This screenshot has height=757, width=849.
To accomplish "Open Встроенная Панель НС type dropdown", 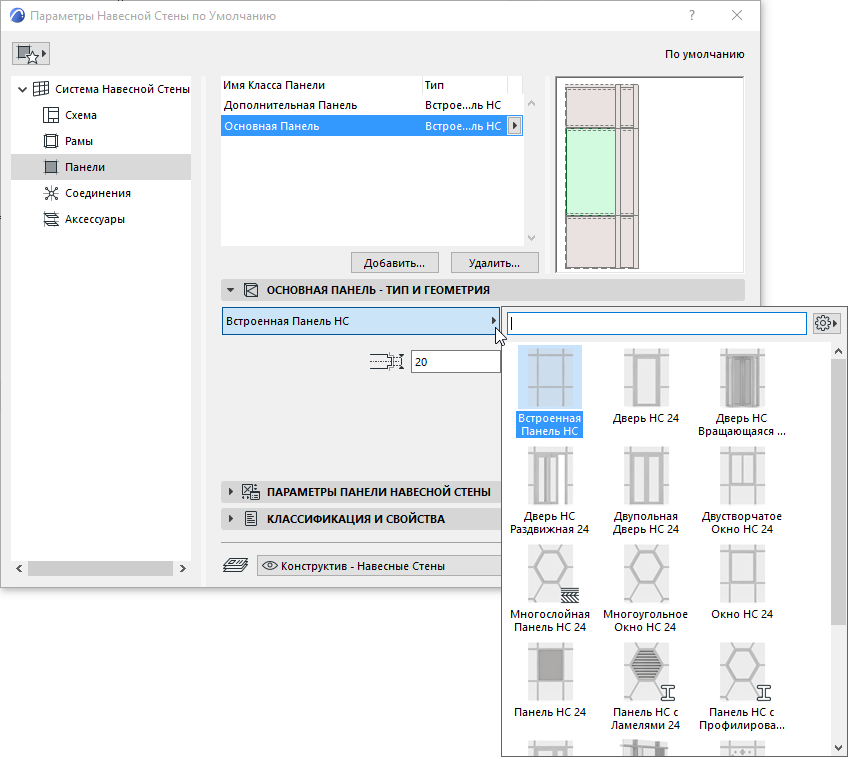I will 361,321.
